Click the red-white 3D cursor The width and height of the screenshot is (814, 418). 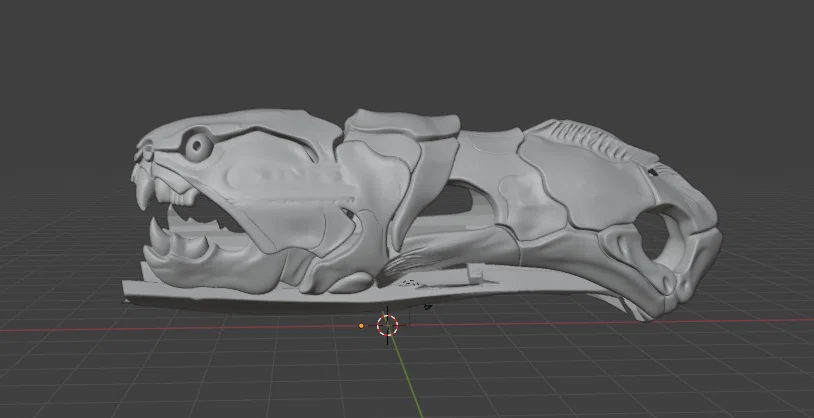[x=387, y=325]
